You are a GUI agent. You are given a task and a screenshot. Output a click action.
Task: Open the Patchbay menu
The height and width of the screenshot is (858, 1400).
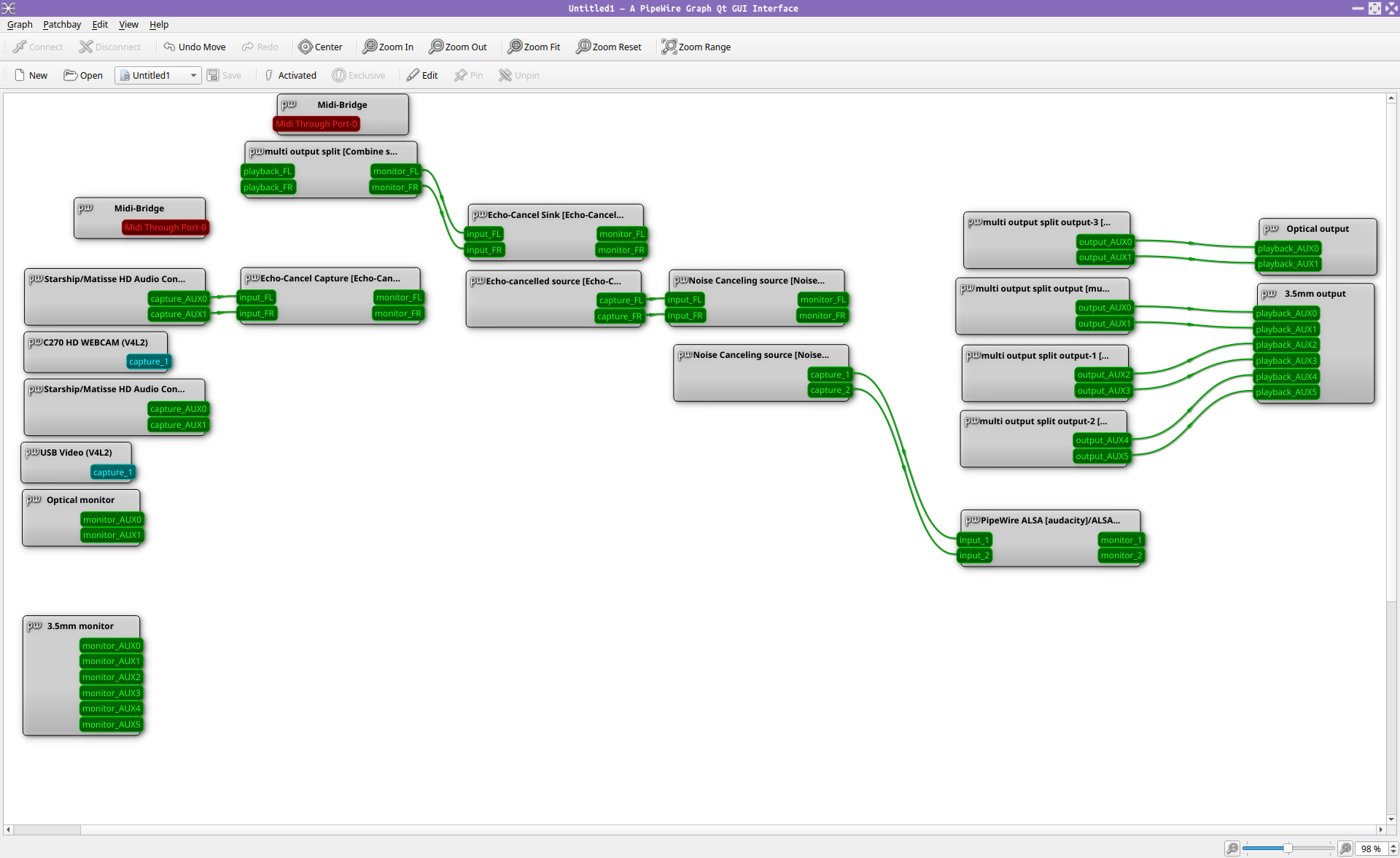62,24
